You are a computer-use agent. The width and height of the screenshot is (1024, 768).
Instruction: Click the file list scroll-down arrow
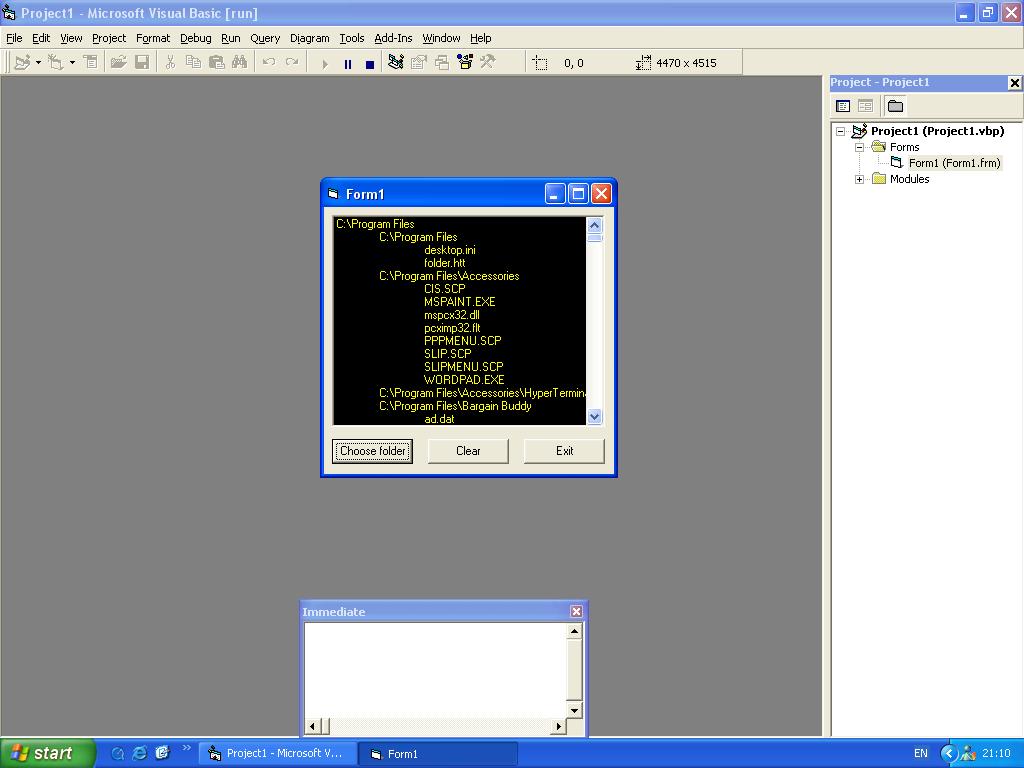[x=595, y=416]
